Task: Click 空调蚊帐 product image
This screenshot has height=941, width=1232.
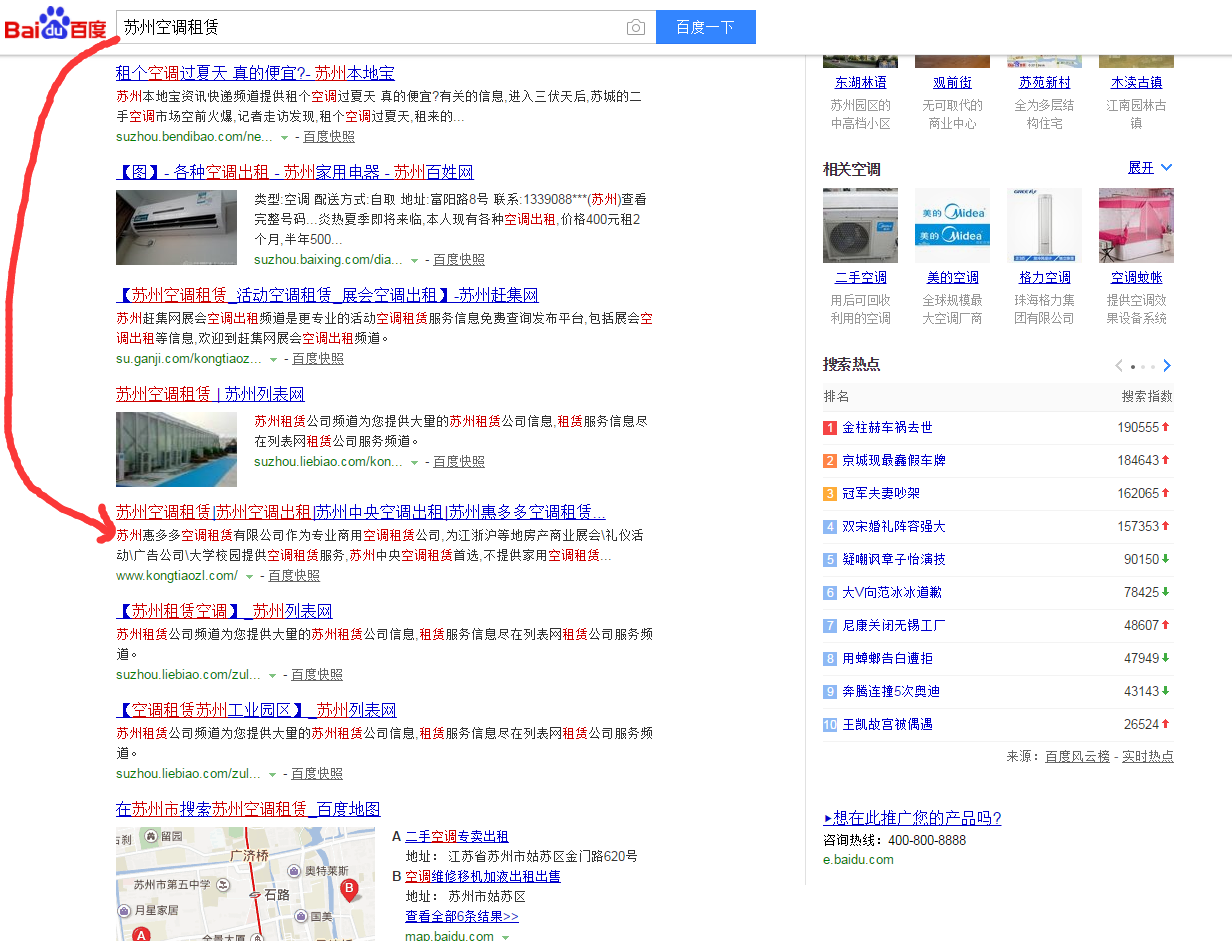Action: pyautogui.click(x=1136, y=226)
